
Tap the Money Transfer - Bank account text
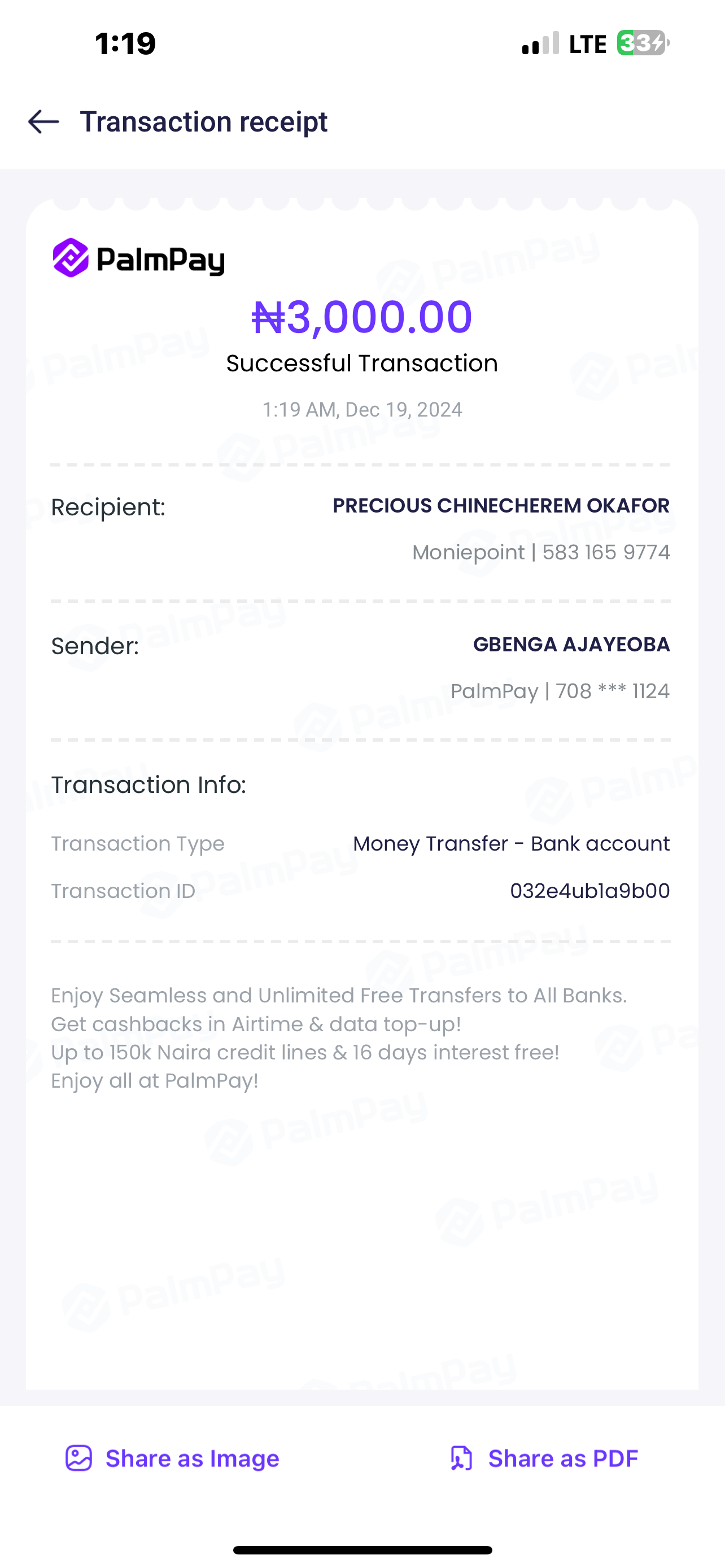512,844
